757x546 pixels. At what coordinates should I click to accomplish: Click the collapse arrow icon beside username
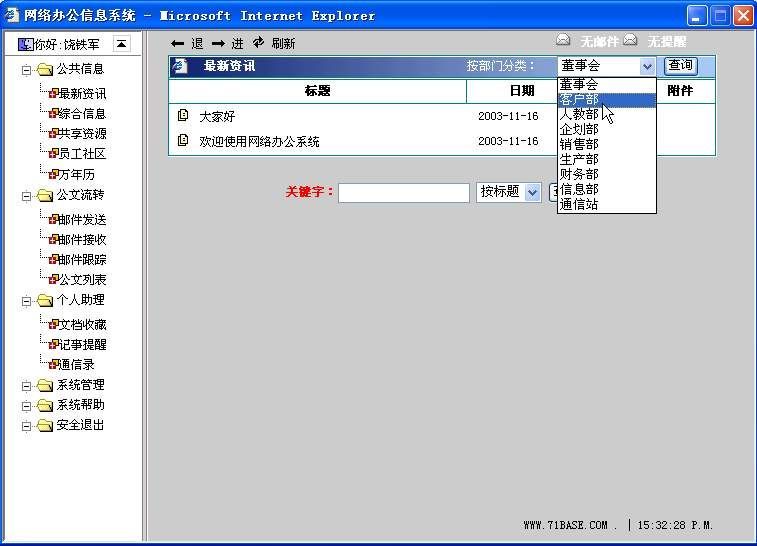click(x=121, y=44)
